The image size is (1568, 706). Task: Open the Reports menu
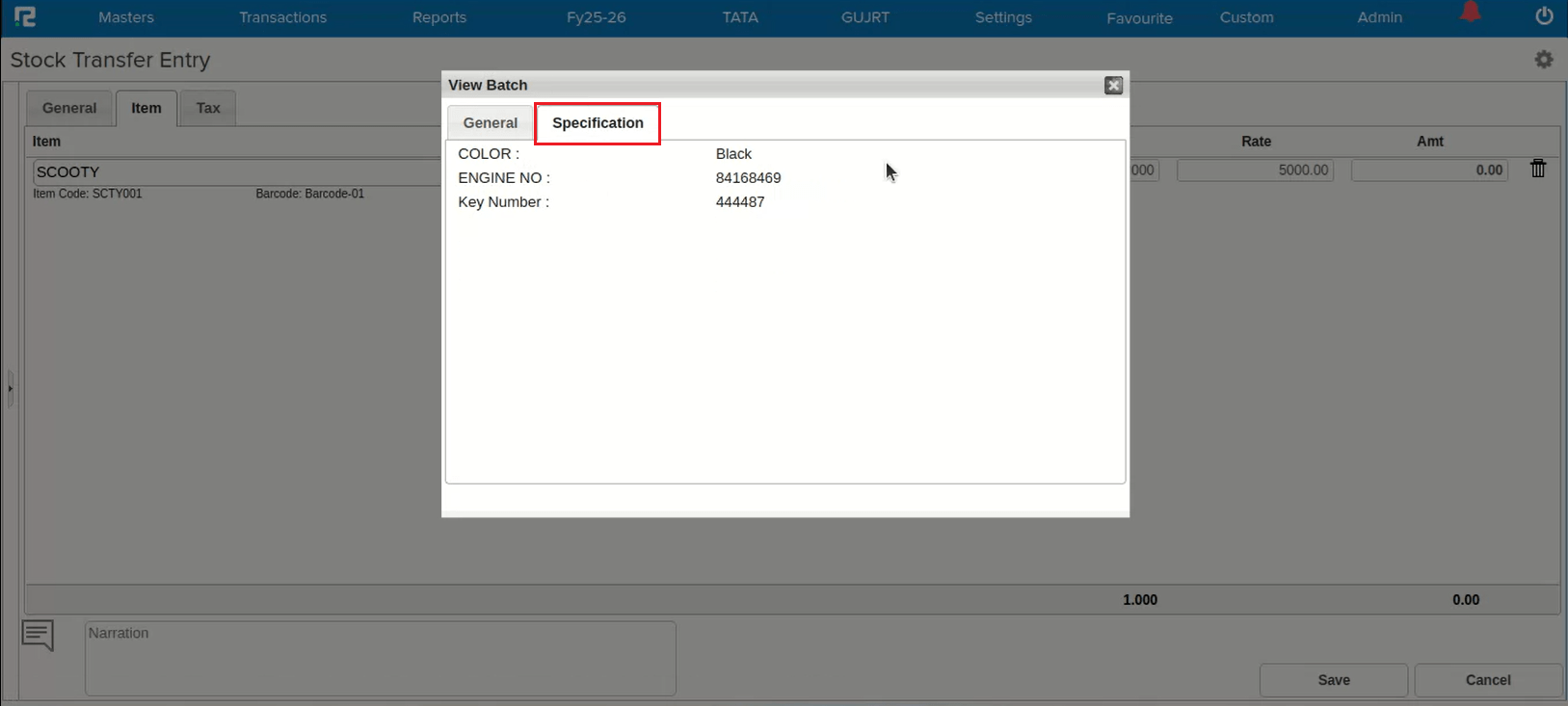[439, 17]
